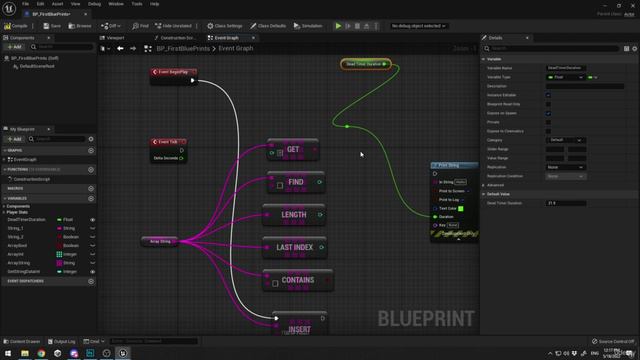Screen dimensions: 640x360
Task: Toggle Expose to Cinematics checkbox
Action: pyautogui.click(x=548, y=131)
